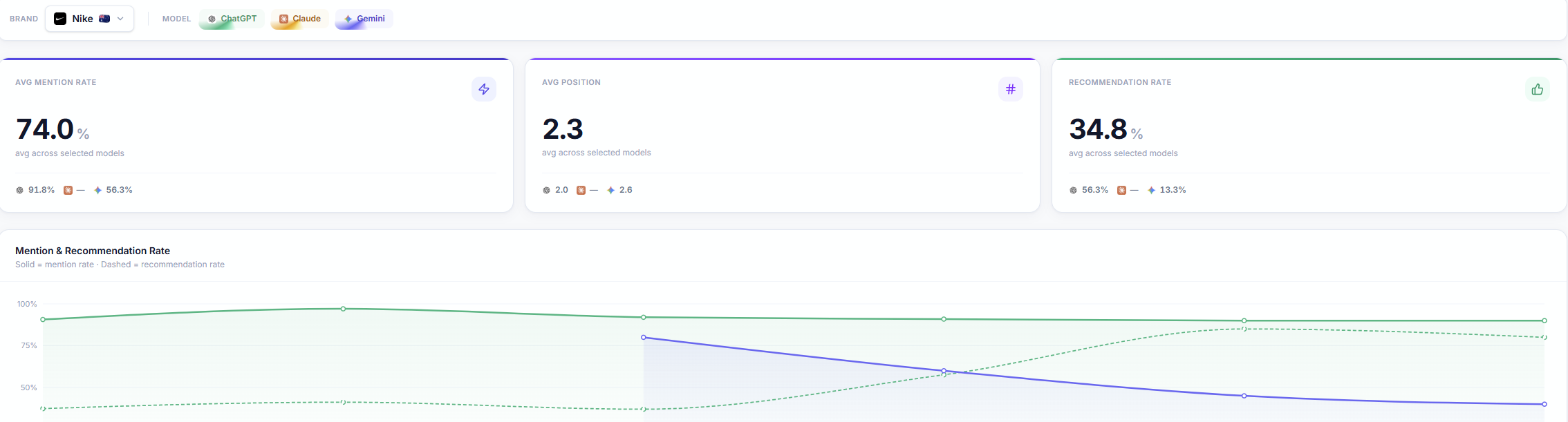Click the Claude icon in Recommendation Rate card
This screenshot has width=1568, height=422.
(x=1121, y=190)
